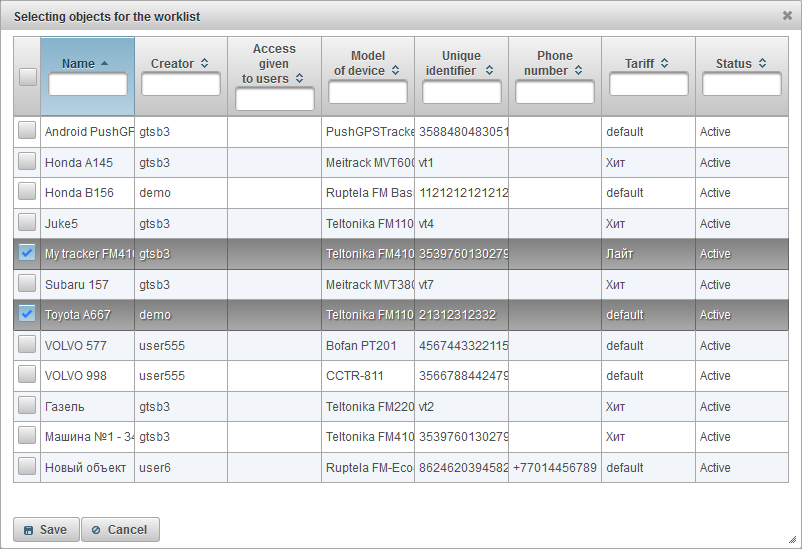The width and height of the screenshot is (802, 549).
Task: Save the selected objects
Action: pos(45,530)
